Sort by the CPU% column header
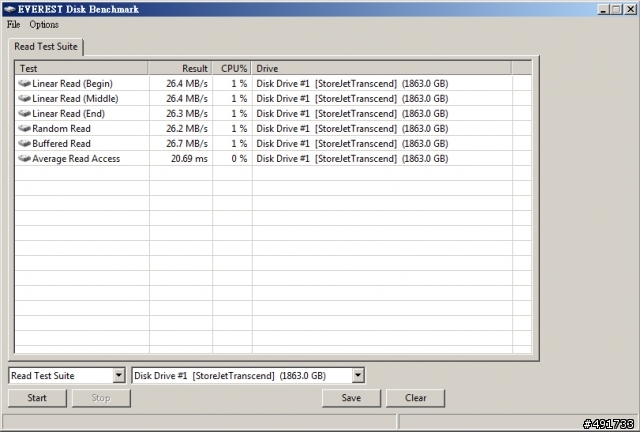 click(x=232, y=68)
